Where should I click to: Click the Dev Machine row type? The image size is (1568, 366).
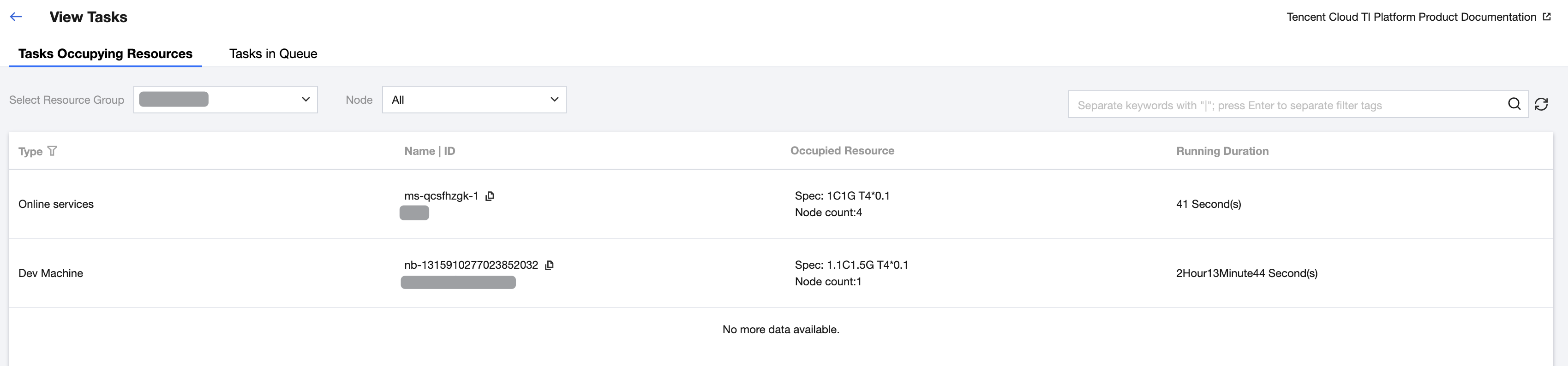coord(50,274)
